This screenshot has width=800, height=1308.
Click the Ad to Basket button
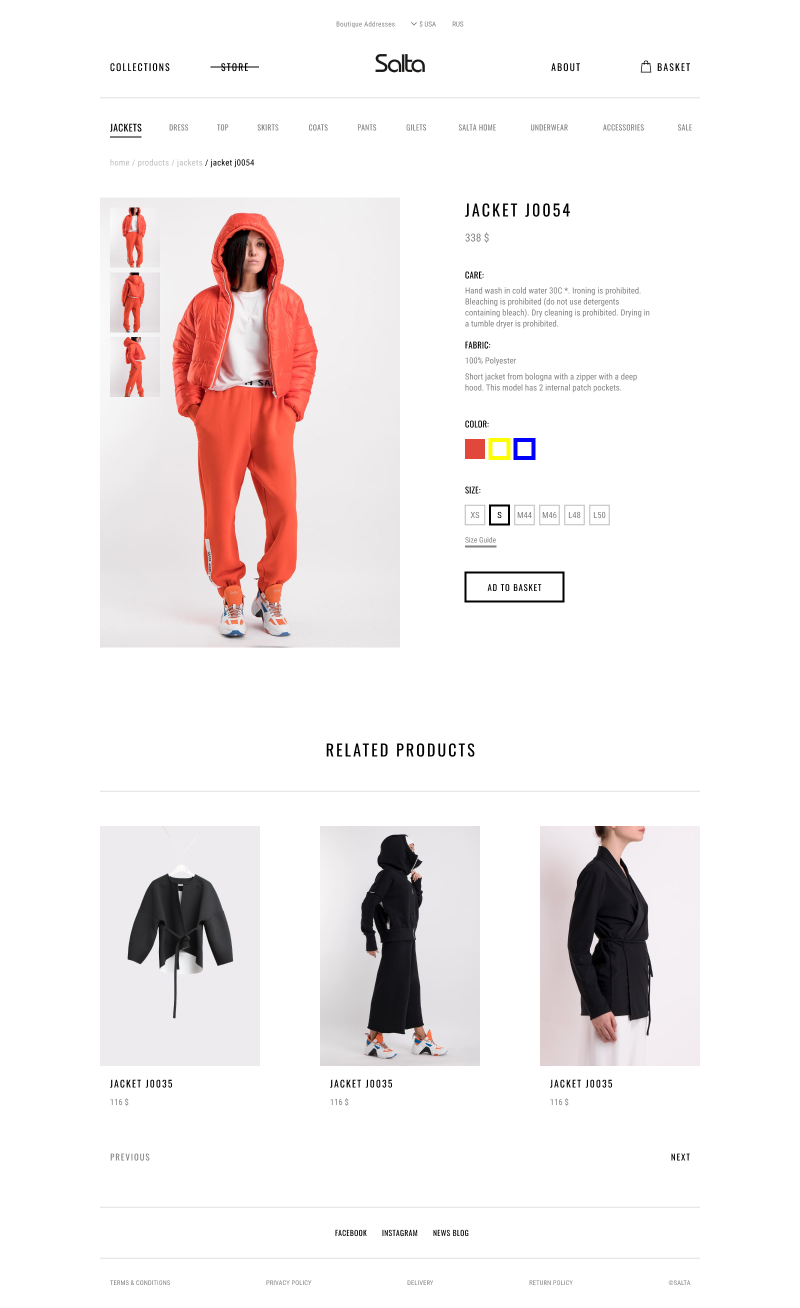click(x=514, y=587)
